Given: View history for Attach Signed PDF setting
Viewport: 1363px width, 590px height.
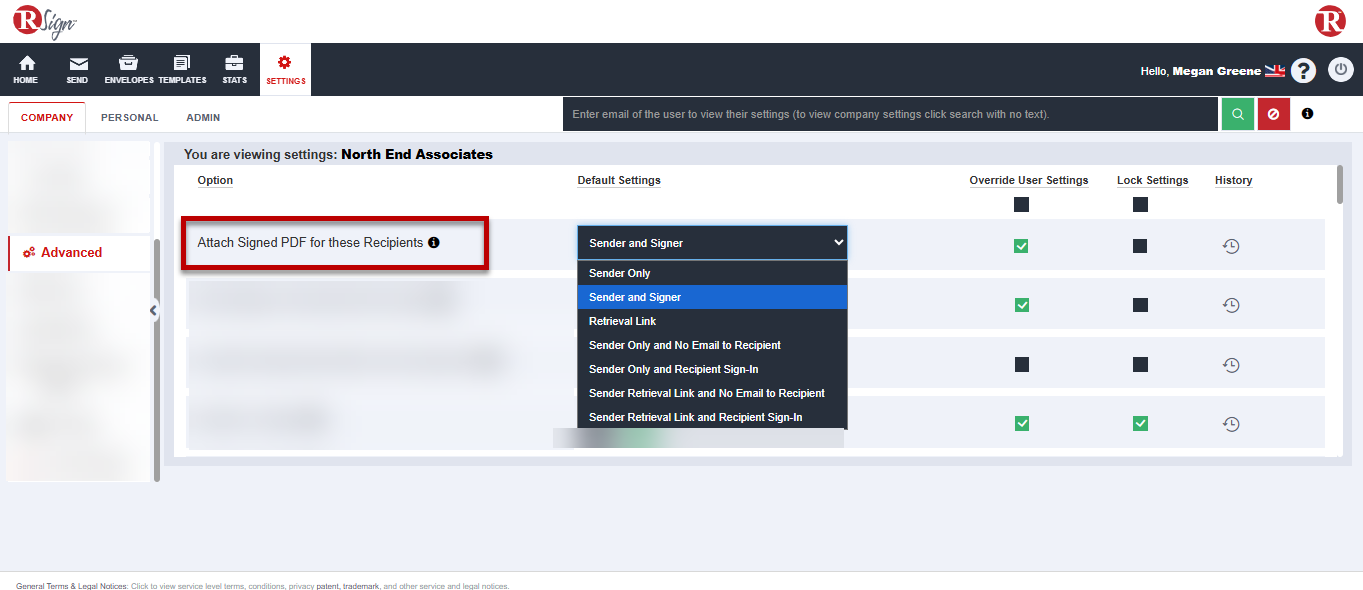Looking at the screenshot, I should 1231,246.
